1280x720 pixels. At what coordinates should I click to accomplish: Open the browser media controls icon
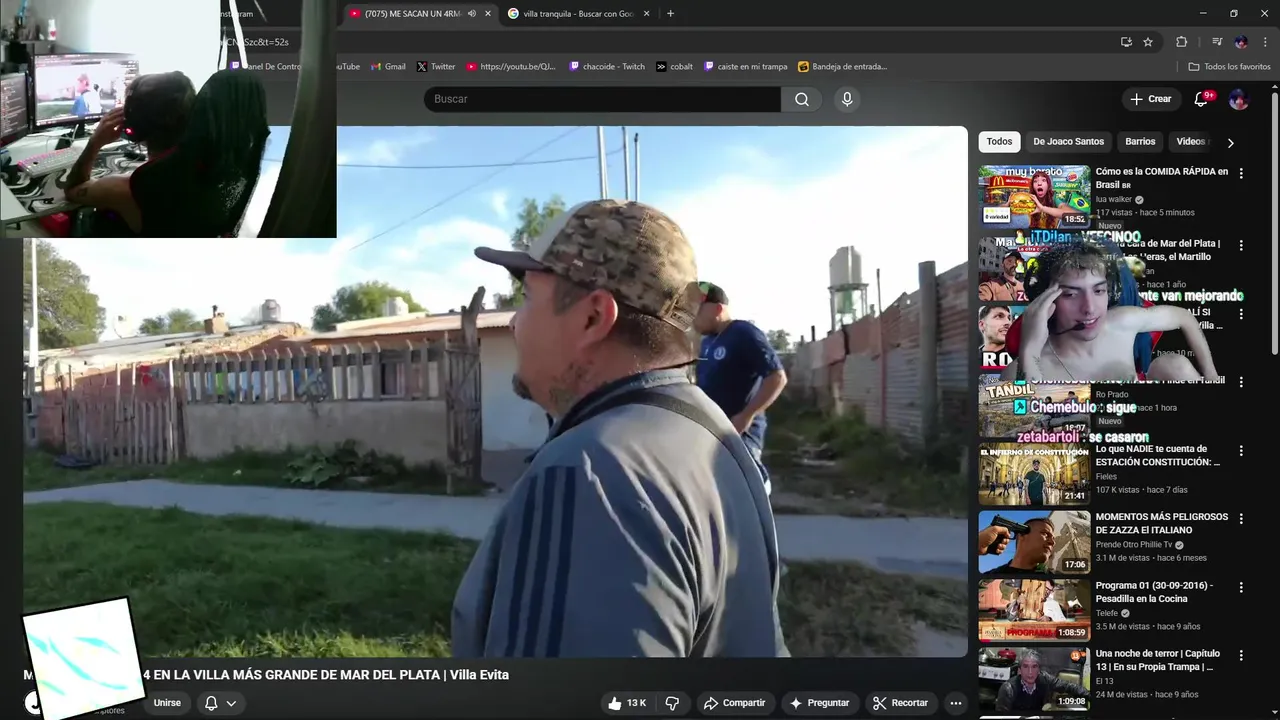pyautogui.click(x=1217, y=42)
